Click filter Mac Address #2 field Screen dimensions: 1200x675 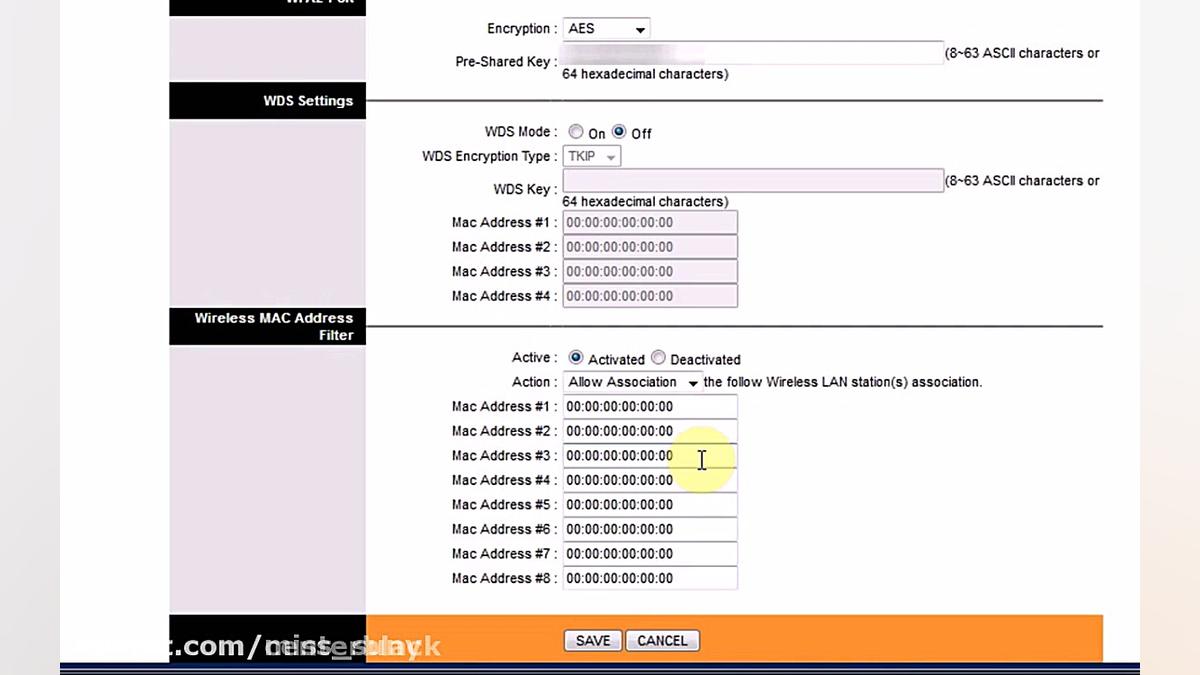[650, 431]
